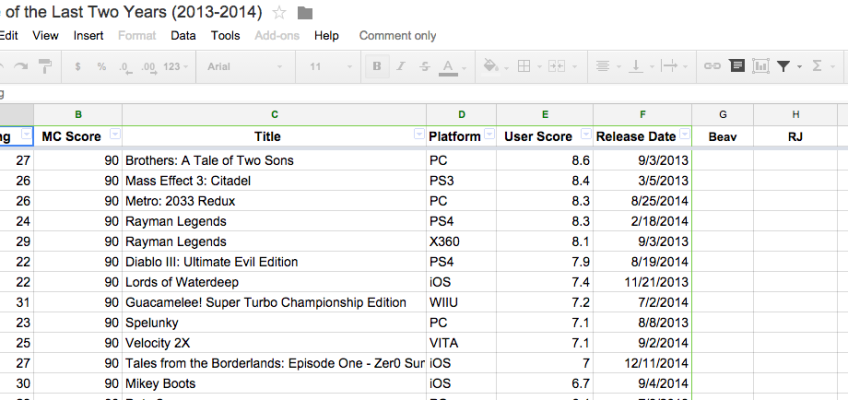848x400 pixels.
Task: Open the Format menu
Action: pyautogui.click(x=137, y=36)
